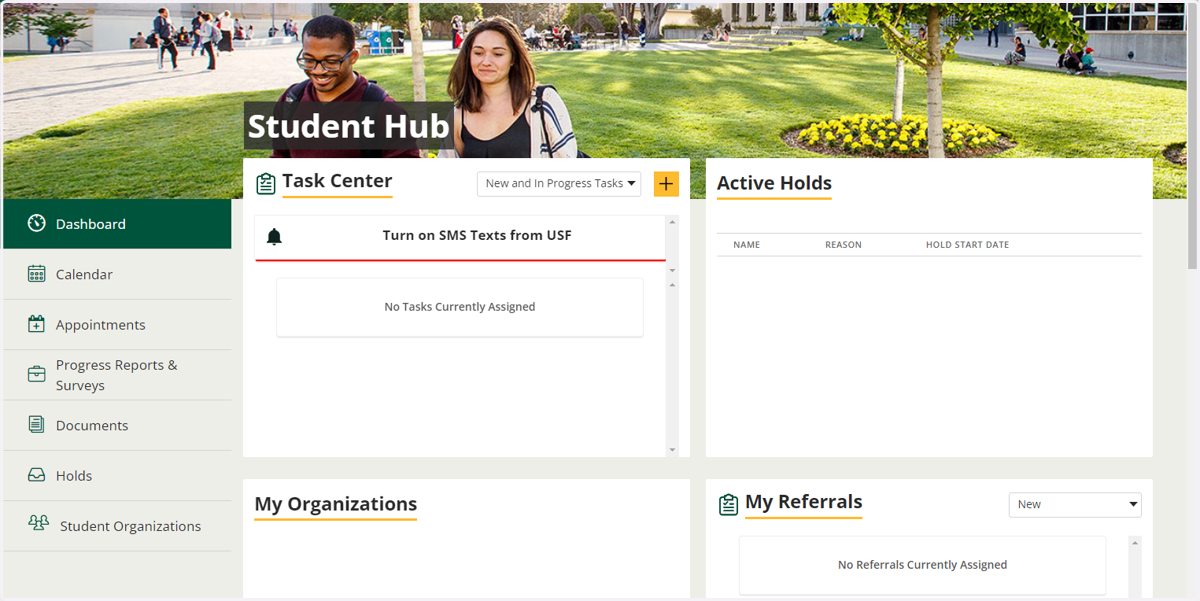The height and width of the screenshot is (601, 1200).
Task: Click the Student Hub banner title
Action: tap(348, 126)
